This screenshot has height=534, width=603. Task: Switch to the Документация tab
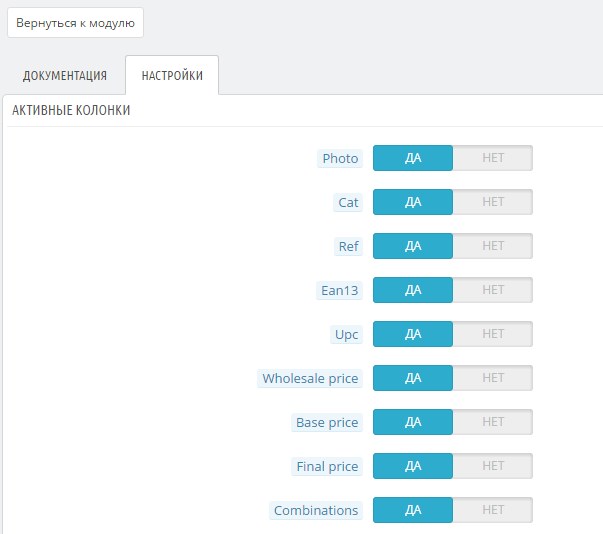[x=65, y=76]
